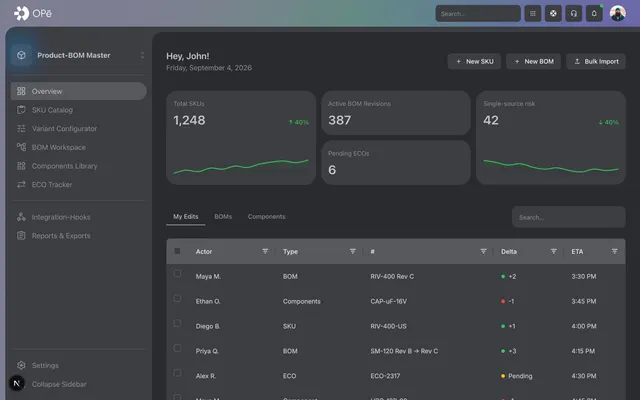Viewport: 640px width, 400px height.
Task: Tick the checkbox for Maya M. row
Action: [x=177, y=273]
